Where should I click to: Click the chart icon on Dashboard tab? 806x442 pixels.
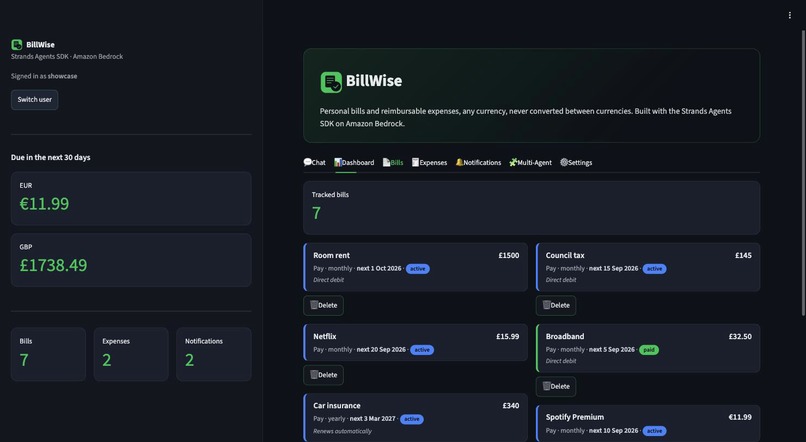pyautogui.click(x=338, y=162)
